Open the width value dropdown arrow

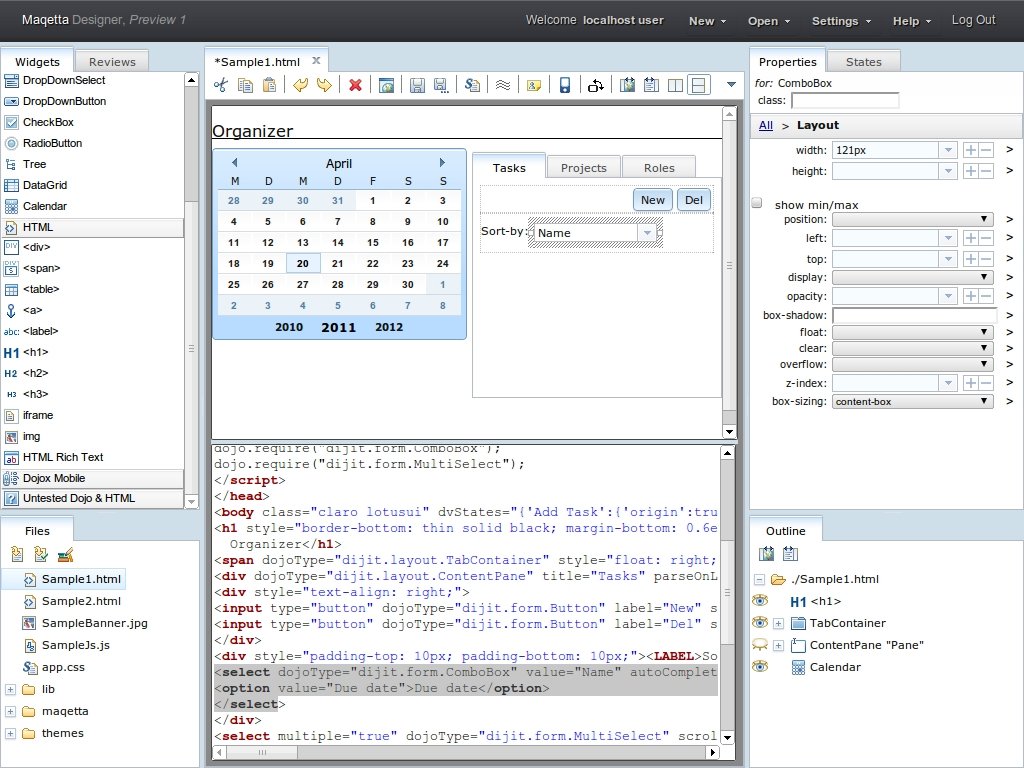tap(948, 150)
